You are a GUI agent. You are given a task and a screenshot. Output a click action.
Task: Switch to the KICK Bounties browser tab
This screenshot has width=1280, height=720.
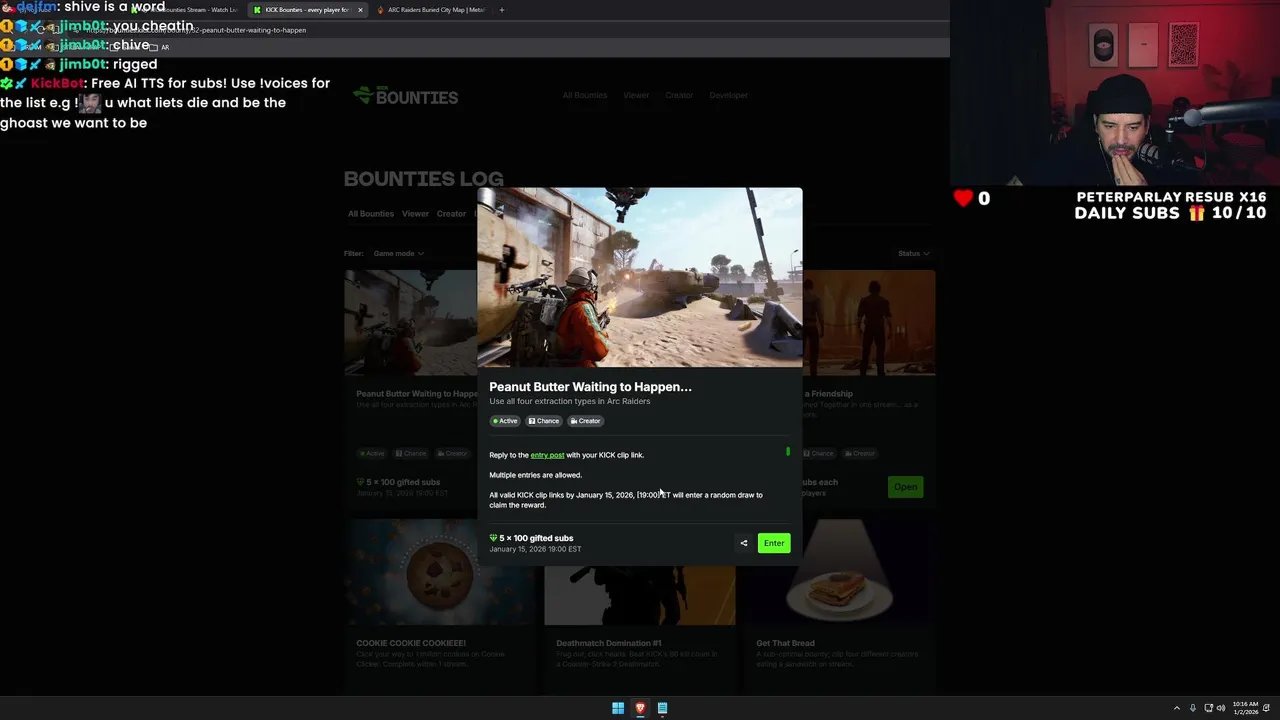(x=306, y=10)
